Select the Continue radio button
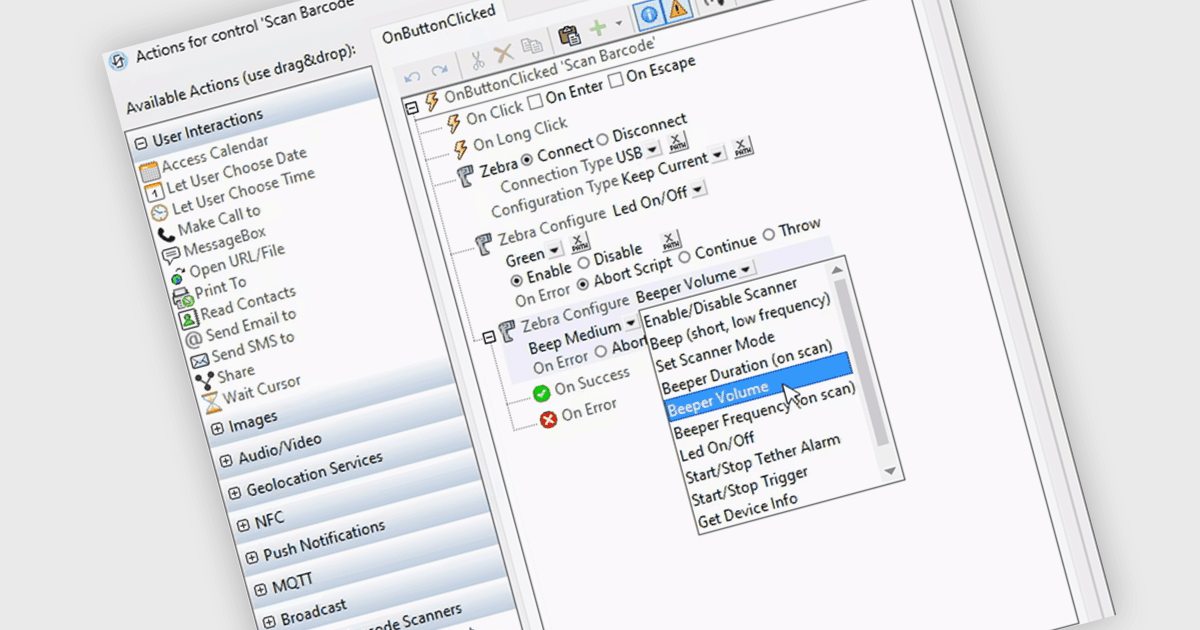The image size is (1200, 630). coord(686,257)
